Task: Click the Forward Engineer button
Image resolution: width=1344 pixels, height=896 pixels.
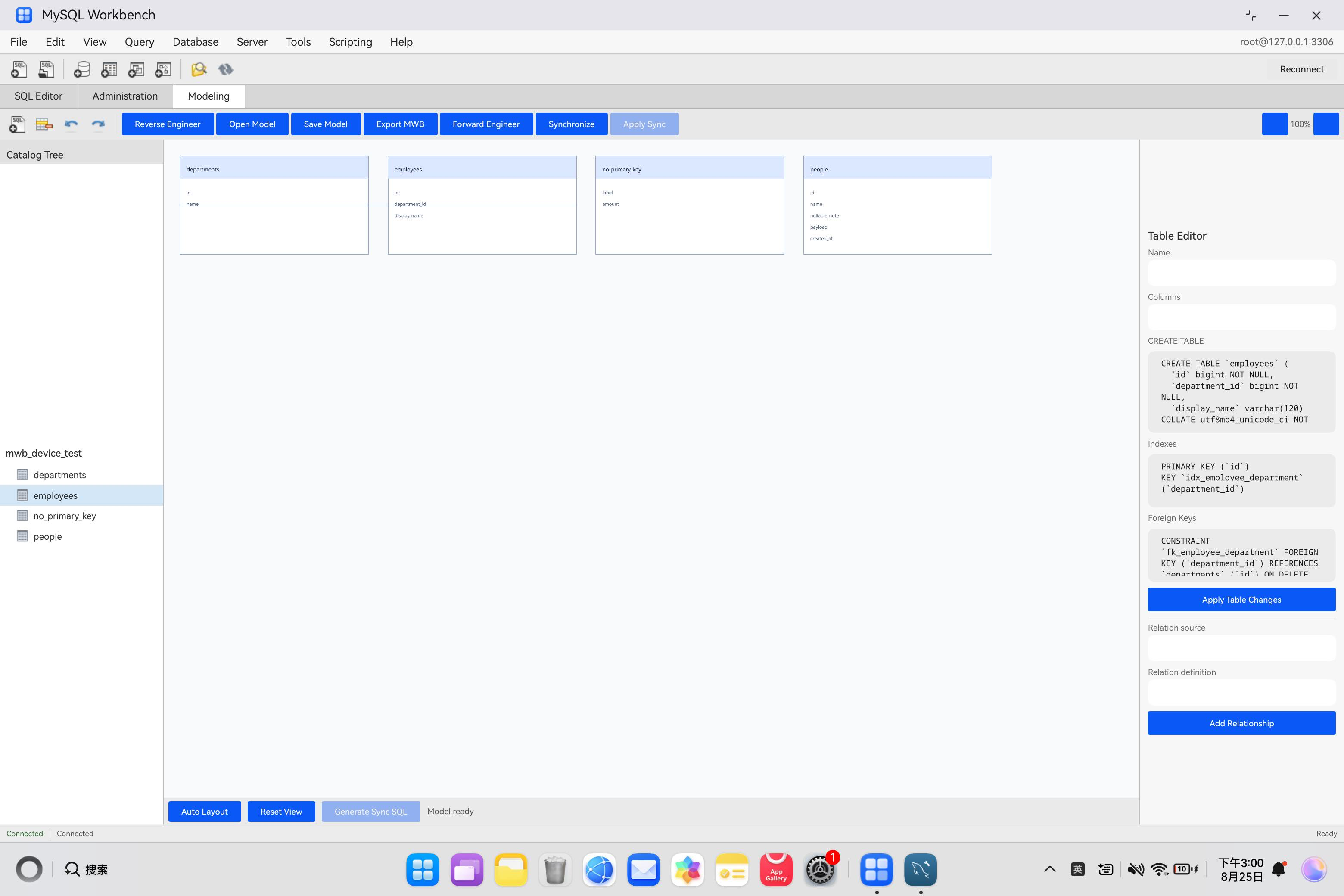Action: click(x=486, y=124)
